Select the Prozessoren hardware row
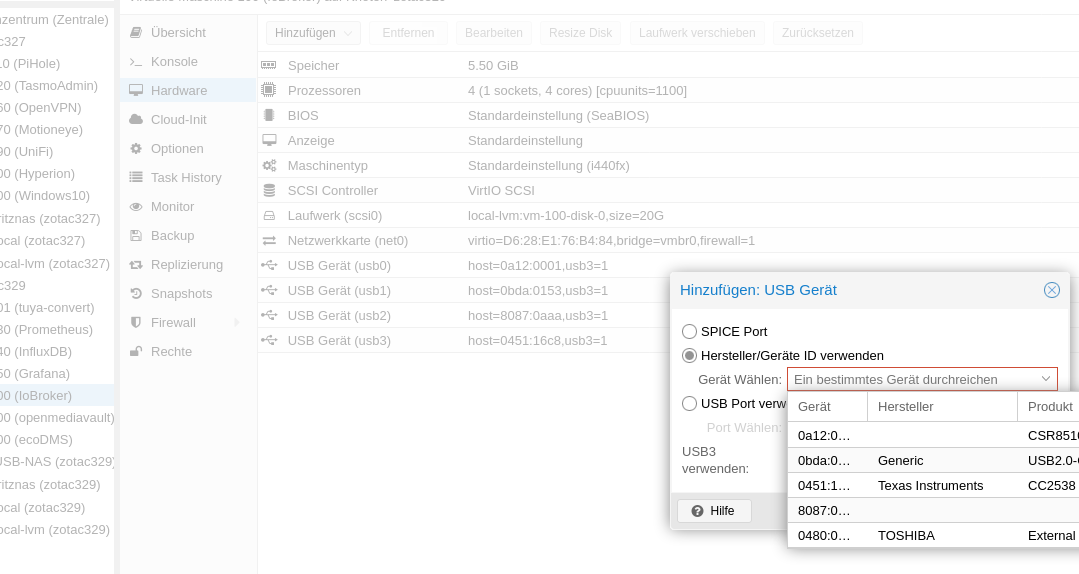The height and width of the screenshot is (574, 1079). 668,90
